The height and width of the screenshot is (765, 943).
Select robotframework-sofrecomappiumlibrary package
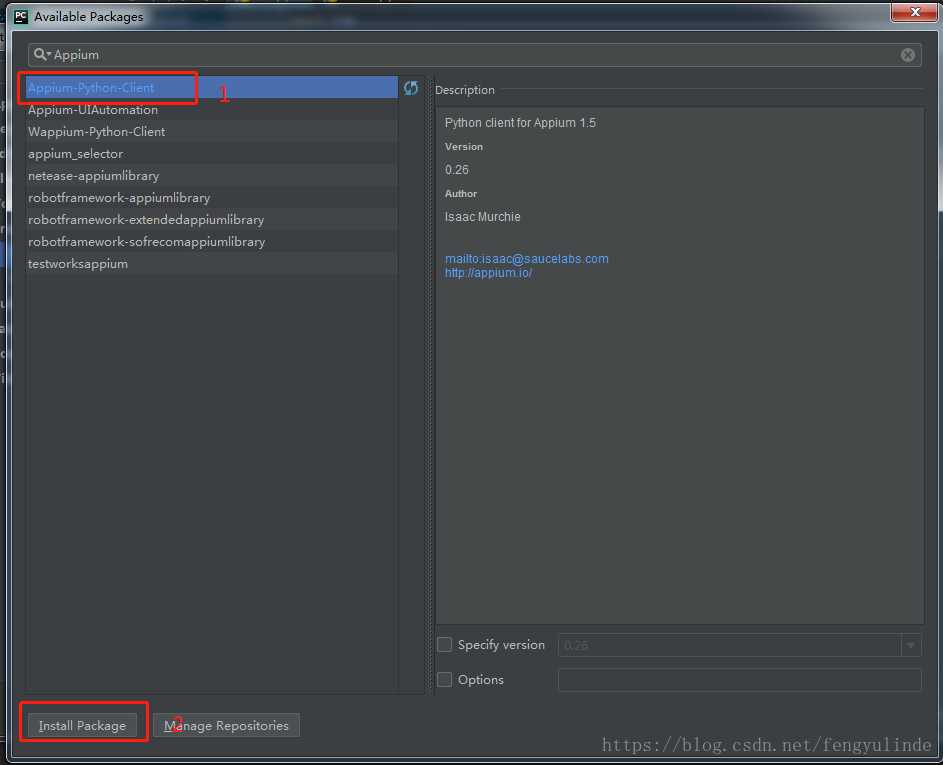pos(212,242)
